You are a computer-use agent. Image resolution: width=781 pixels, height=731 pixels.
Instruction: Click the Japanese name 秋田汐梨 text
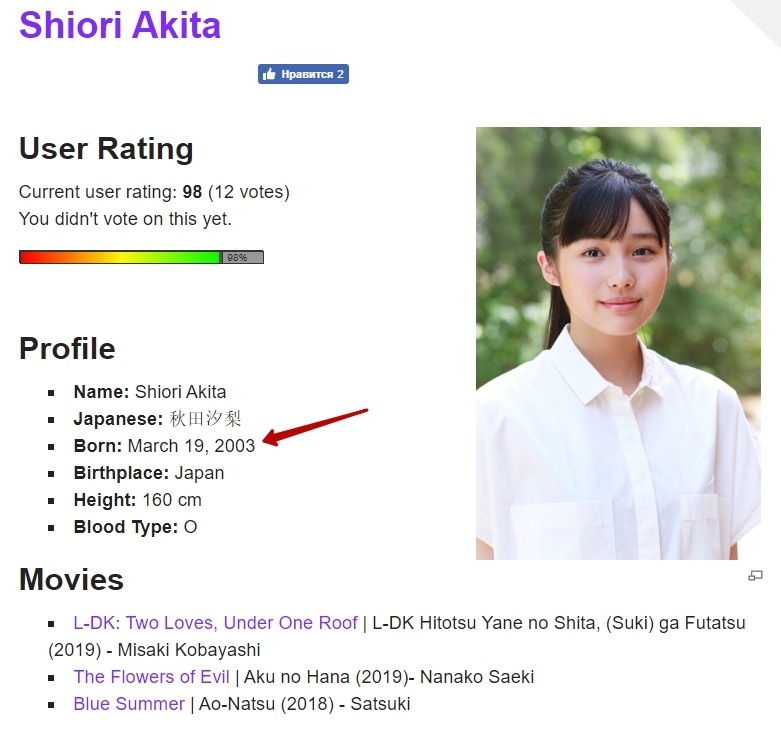tap(205, 419)
